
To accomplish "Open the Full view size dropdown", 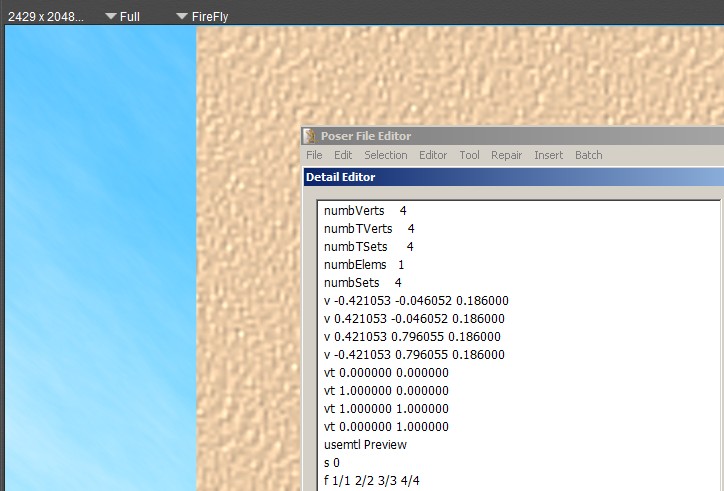I will (123, 17).
